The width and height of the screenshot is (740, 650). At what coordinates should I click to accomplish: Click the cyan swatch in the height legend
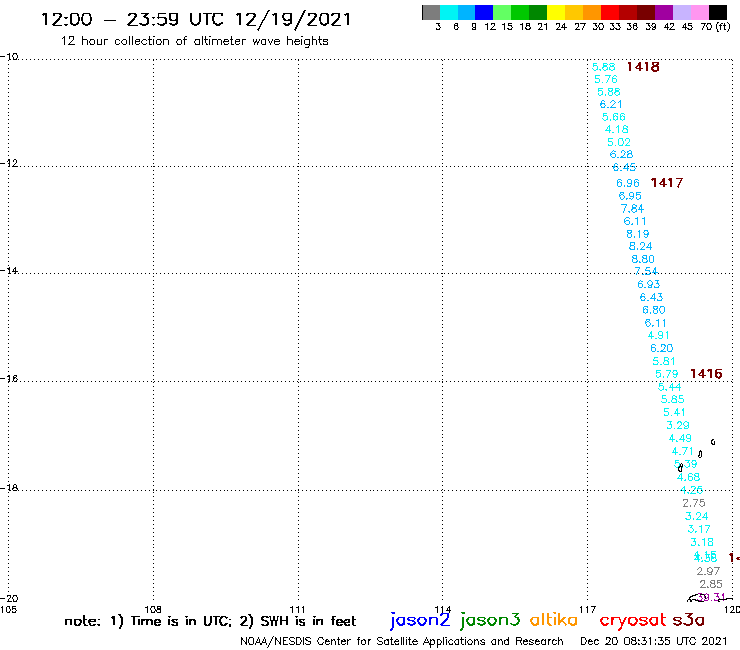click(449, 12)
